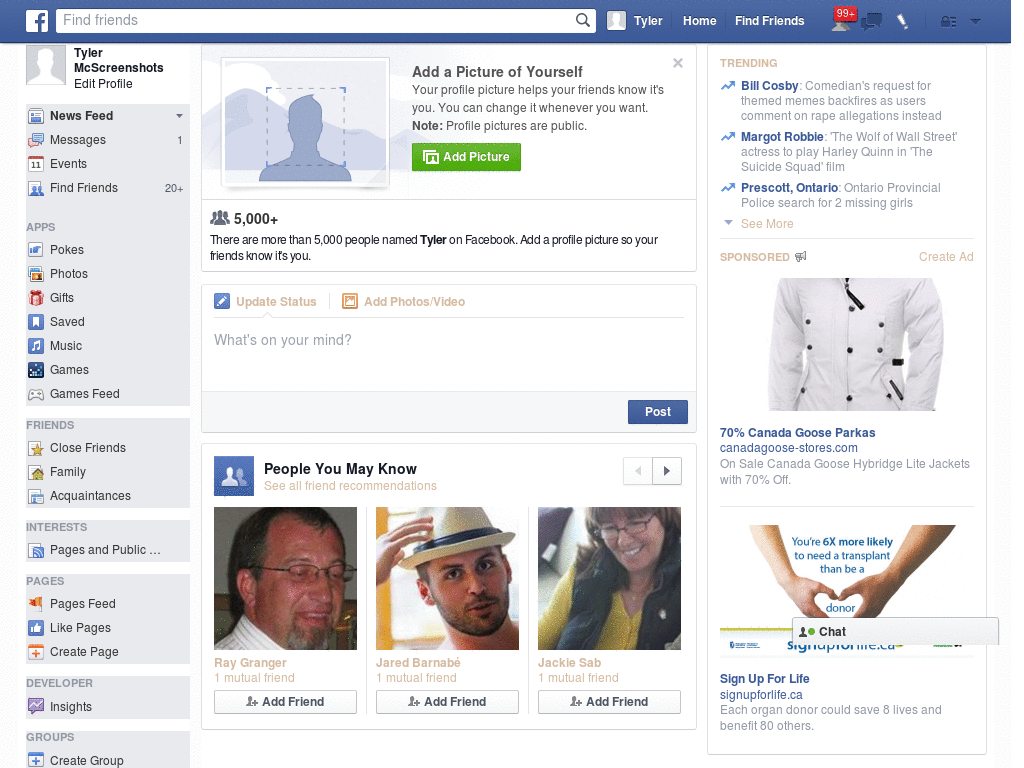Viewport: 1024px width, 768px height.
Task: Open Sign Up For Life ad link
Action: pos(764,679)
